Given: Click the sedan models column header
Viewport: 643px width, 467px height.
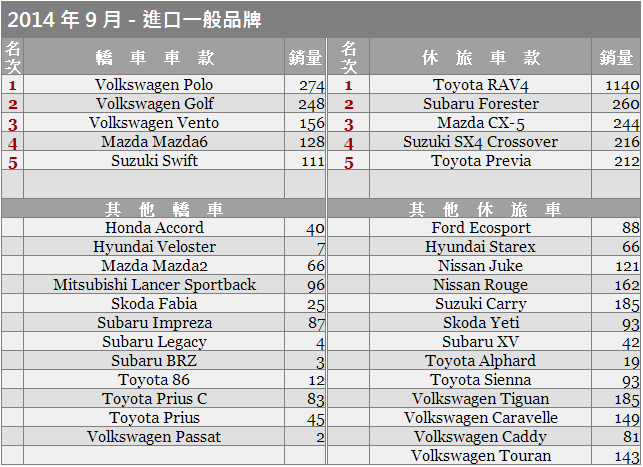Looking at the screenshot, I should tap(154, 57).
